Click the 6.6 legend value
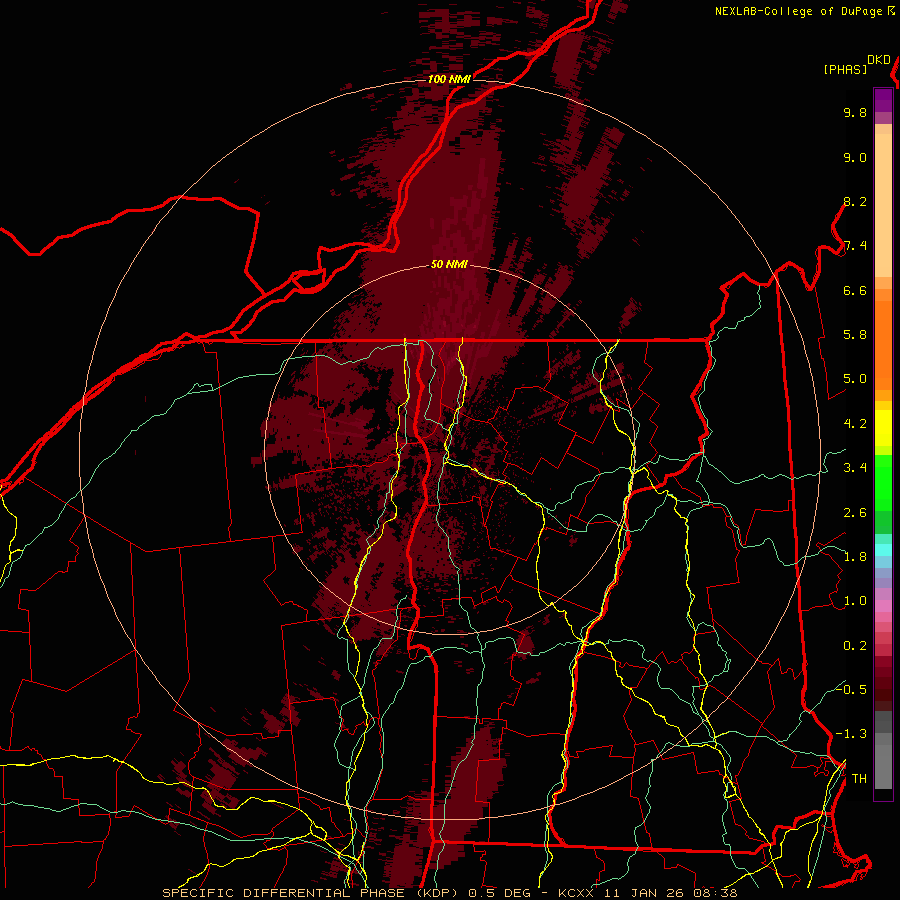 [855, 290]
